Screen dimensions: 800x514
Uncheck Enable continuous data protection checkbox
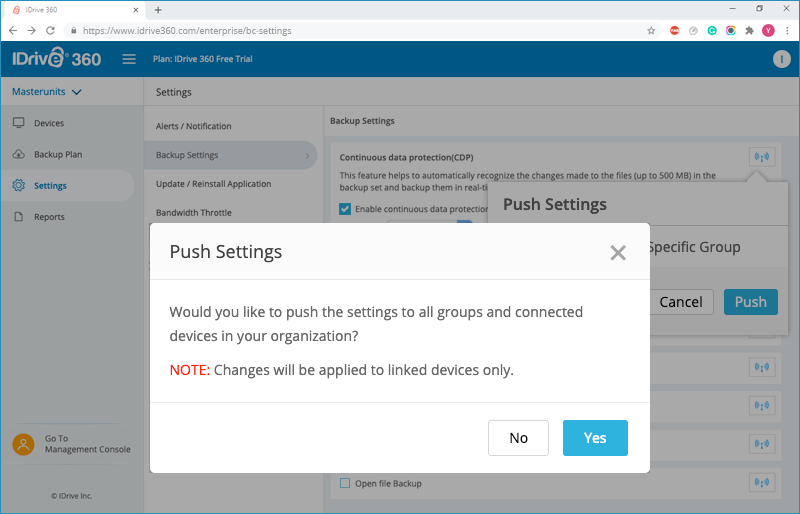(345, 209)
